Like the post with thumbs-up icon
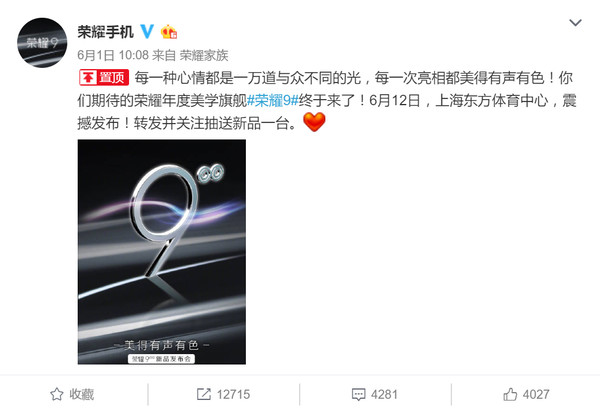This screenshot has height=411, width=600. [x=510, y=394]
